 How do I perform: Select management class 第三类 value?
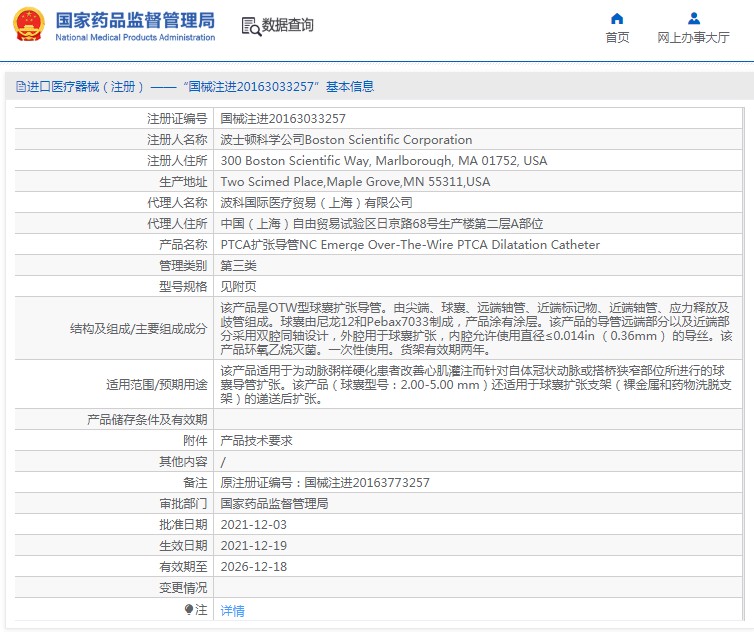point(239,265)
